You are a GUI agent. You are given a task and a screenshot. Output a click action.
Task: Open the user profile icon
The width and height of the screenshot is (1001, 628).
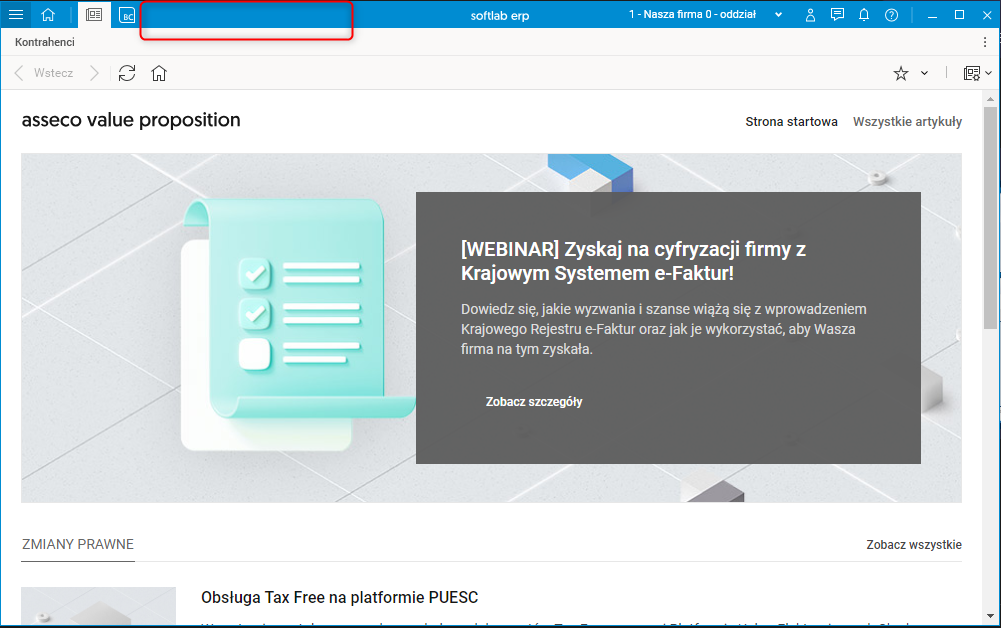pyautogui.click(x=810, y=15)
